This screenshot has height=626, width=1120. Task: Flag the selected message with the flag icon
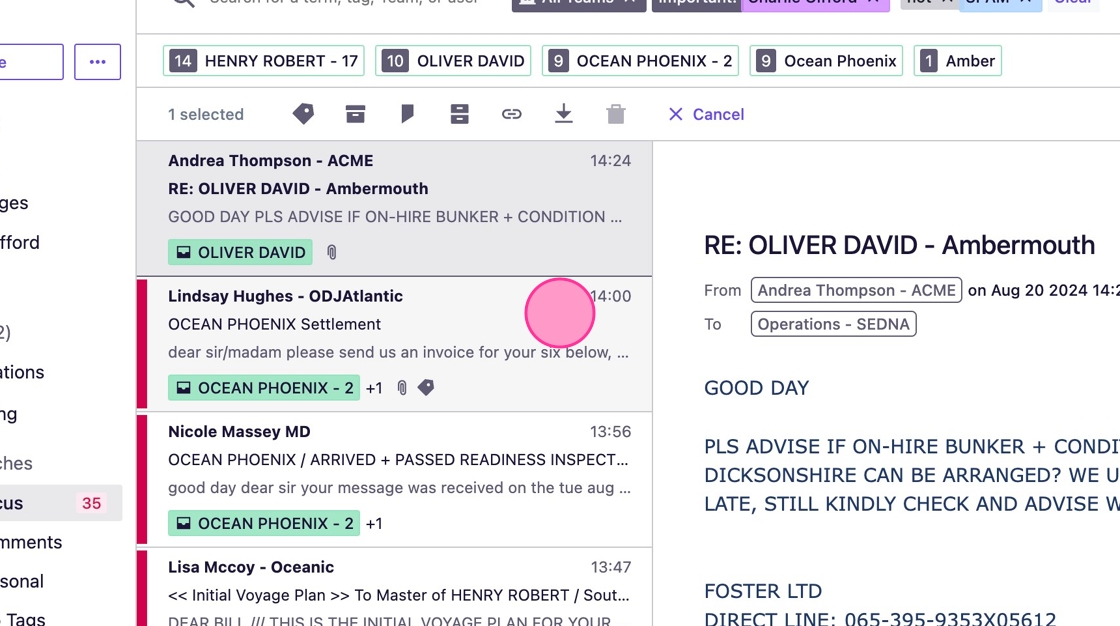click(407, 114)
